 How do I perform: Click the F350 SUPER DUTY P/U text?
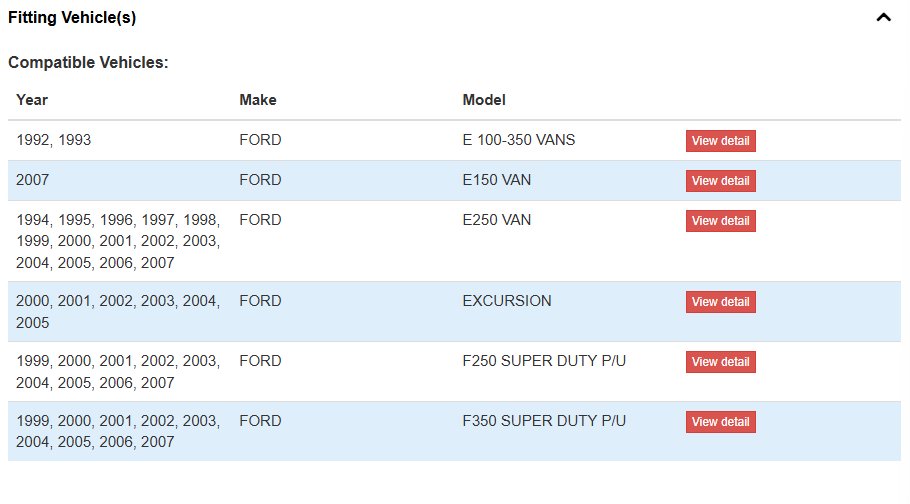point(544,421)
